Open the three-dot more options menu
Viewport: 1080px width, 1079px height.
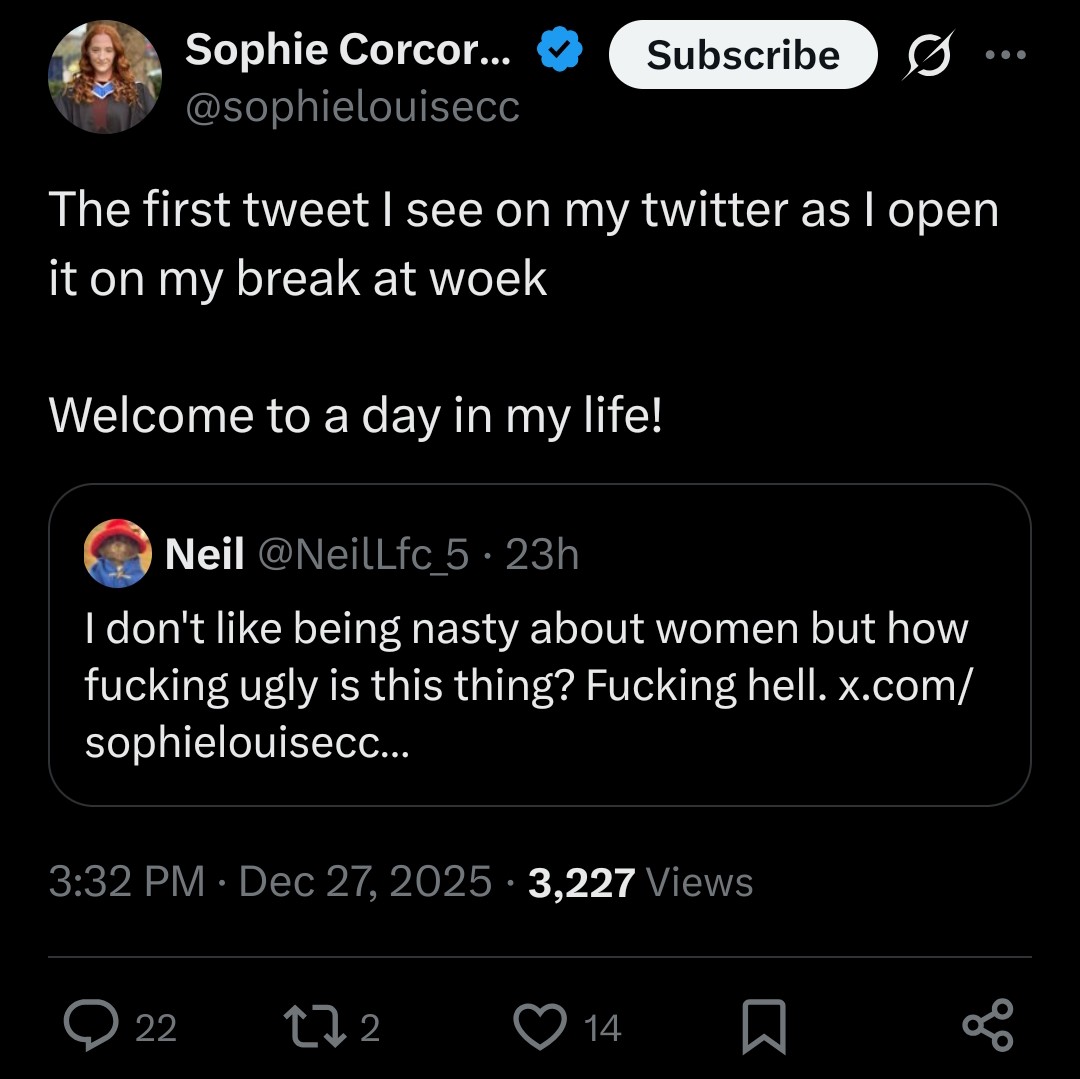1005,56
